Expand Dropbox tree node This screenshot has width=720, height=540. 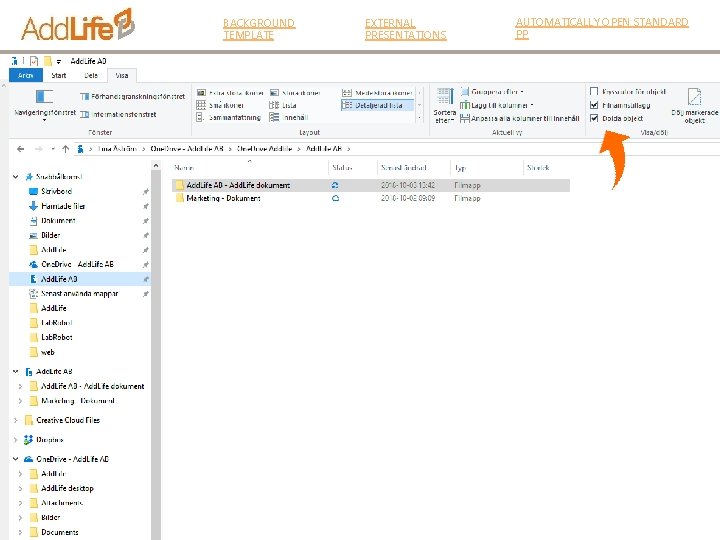click(16, 440)
